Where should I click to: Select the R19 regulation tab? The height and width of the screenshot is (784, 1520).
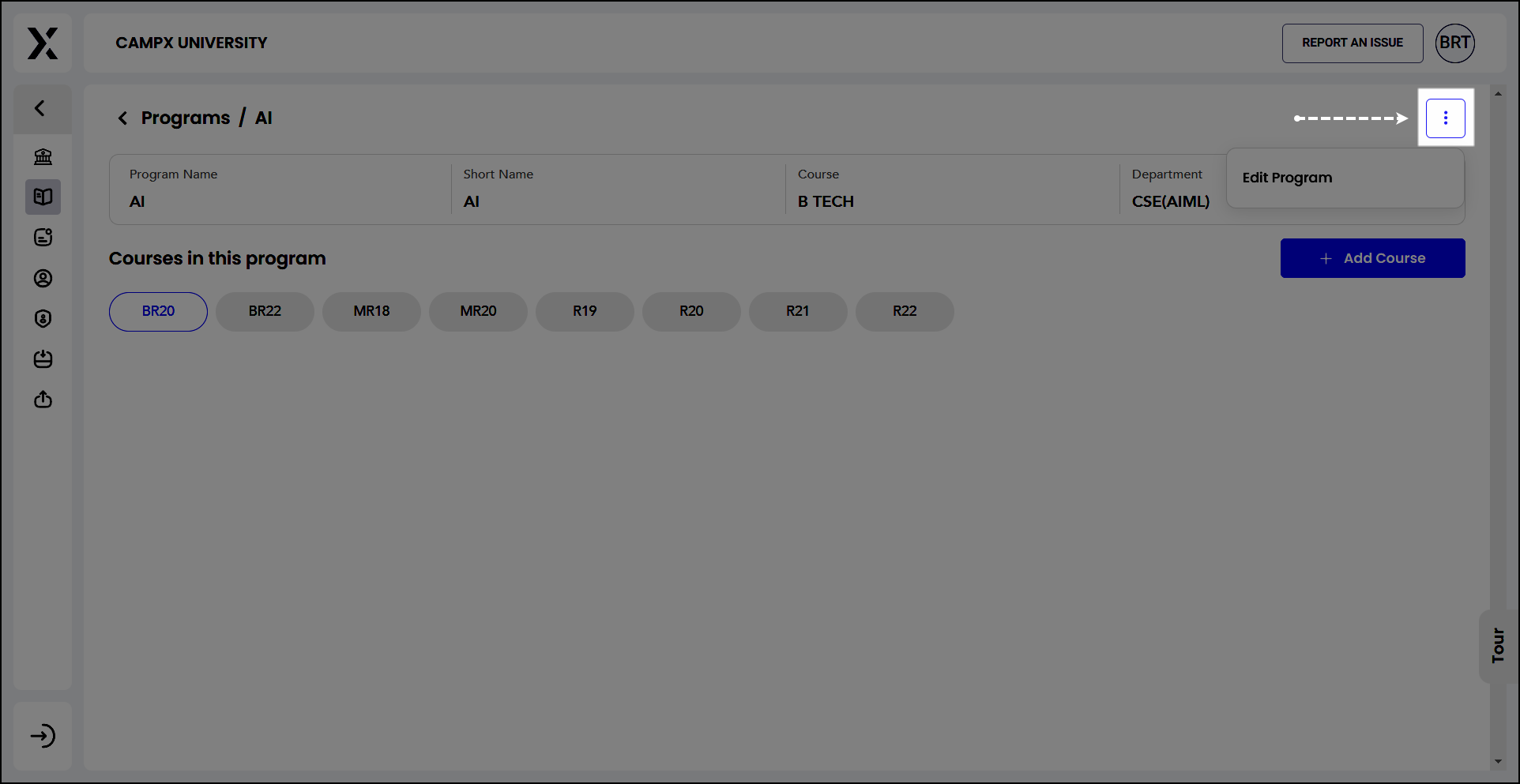tap(585, 311)
